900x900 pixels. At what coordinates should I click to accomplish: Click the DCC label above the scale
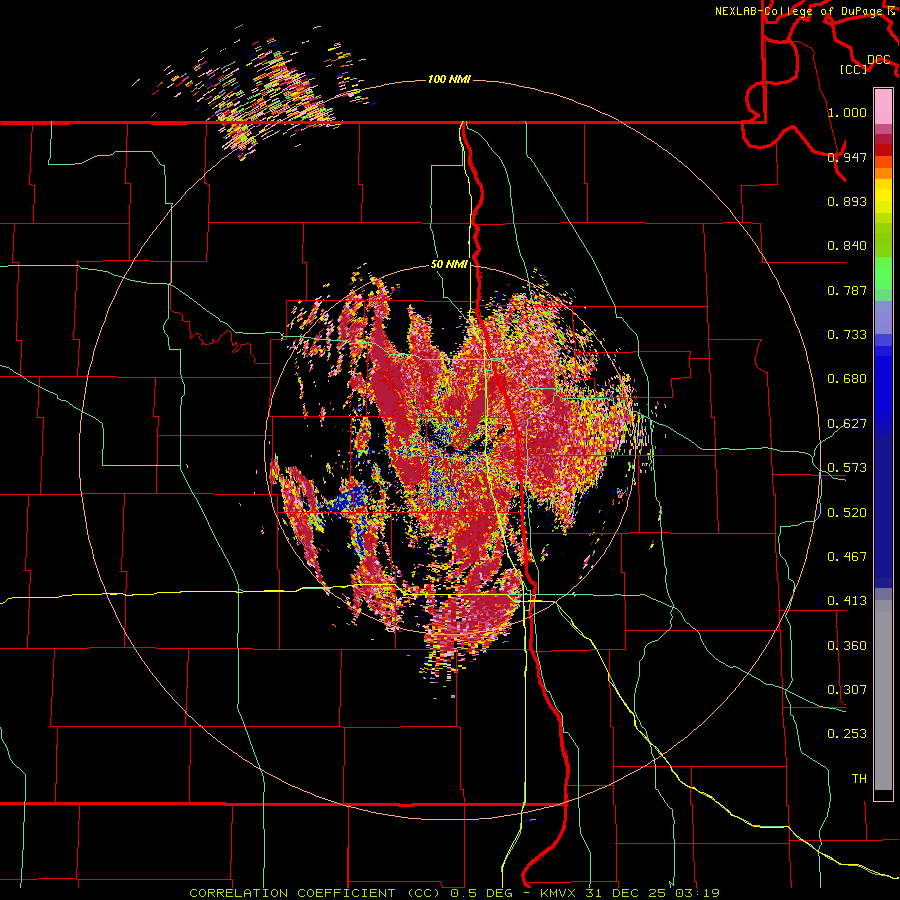[878, 59]
